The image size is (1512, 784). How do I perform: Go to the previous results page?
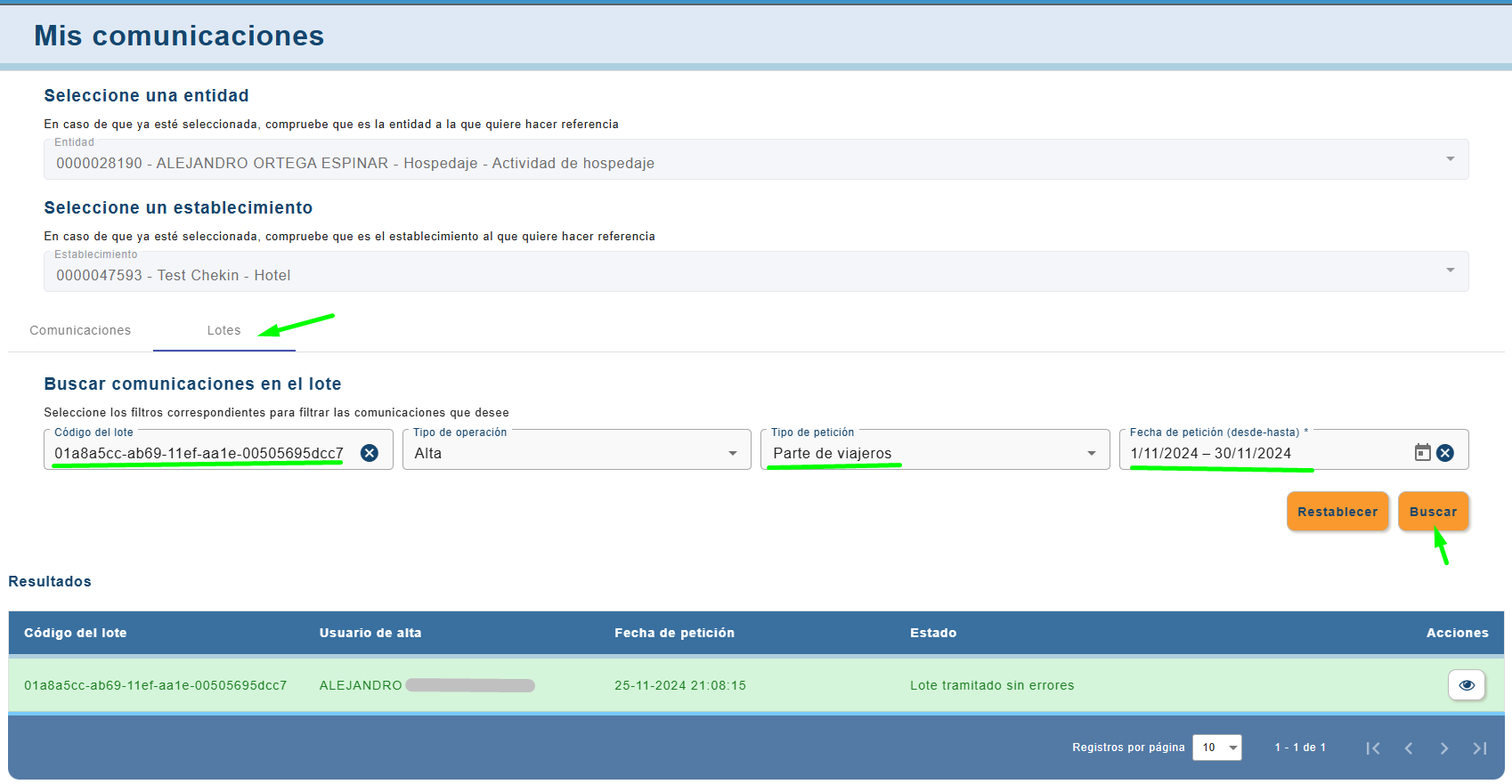point(1409,748)
